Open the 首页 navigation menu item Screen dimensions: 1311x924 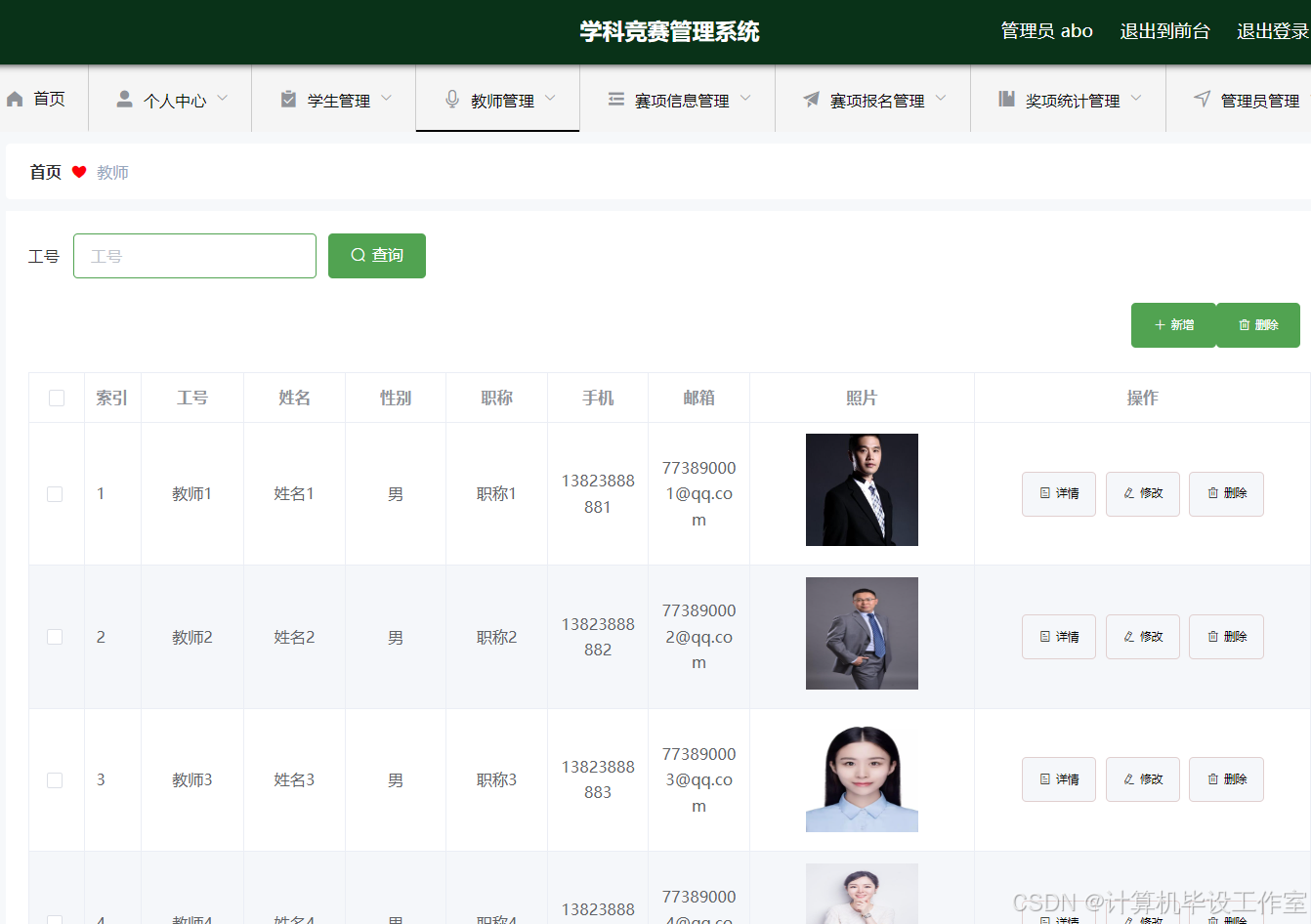44,99
